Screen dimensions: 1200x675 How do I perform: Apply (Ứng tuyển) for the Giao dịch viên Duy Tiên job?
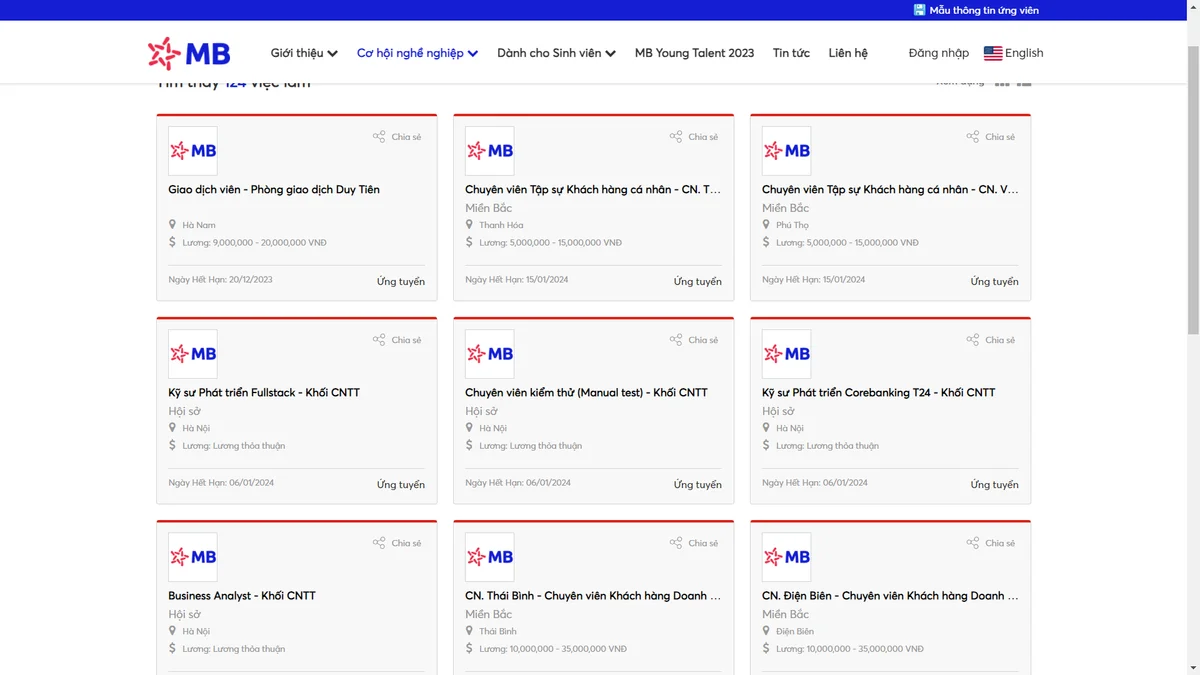(x=401, y=282)
